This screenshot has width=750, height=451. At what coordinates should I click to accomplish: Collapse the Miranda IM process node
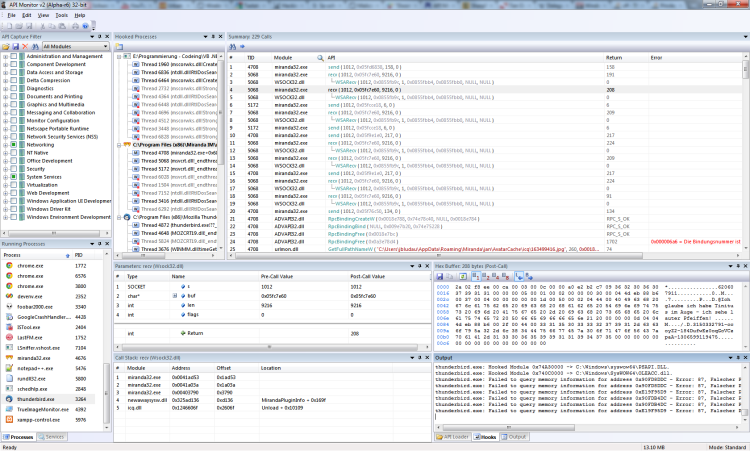119,144
